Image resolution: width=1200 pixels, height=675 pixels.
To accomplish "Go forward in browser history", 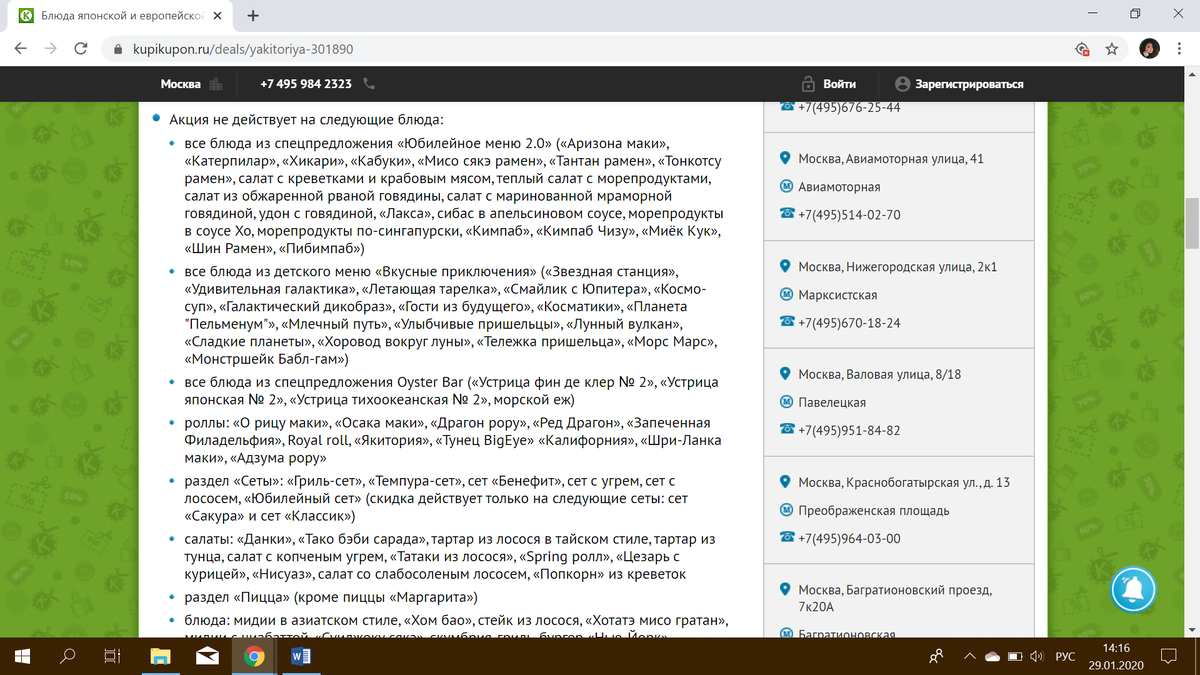I will pyautogui.click(x=51, y=48).
